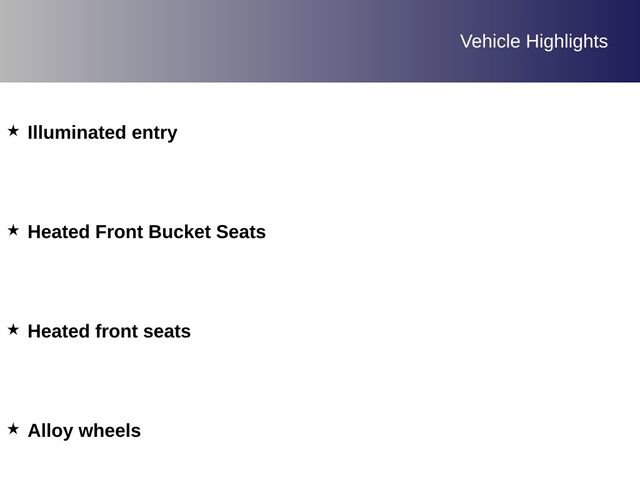Click the word Alloy in last item
Screen dimensions: 640x480
click(x=50, y=431)
